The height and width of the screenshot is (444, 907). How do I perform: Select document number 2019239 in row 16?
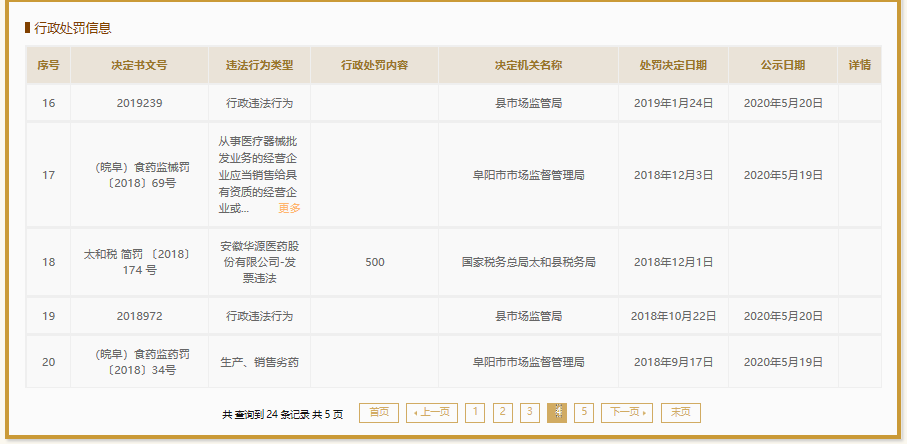(x=139, y=103)
